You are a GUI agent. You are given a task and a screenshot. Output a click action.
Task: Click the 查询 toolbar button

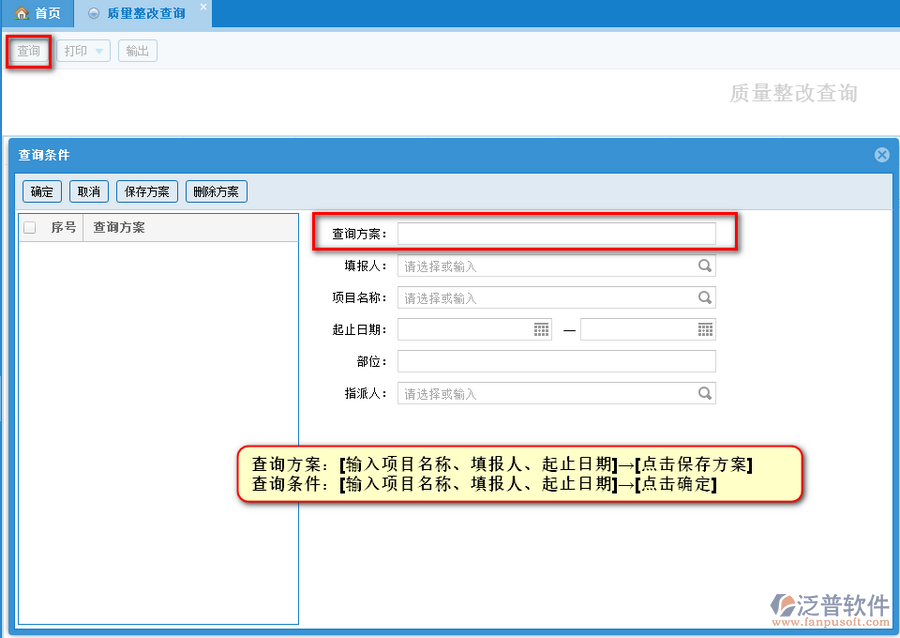(29, 51)
